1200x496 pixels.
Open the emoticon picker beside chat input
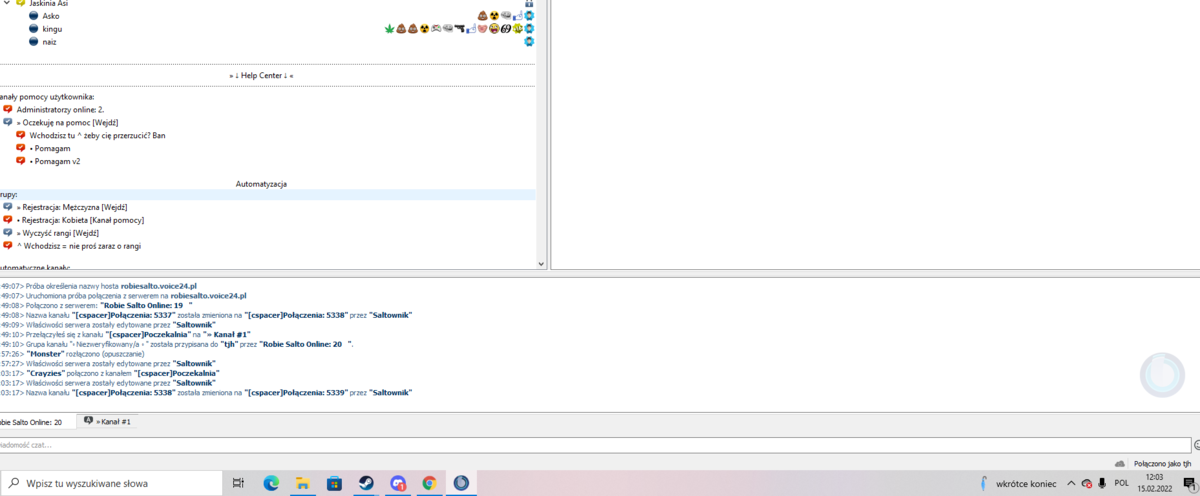(1196, 445)
